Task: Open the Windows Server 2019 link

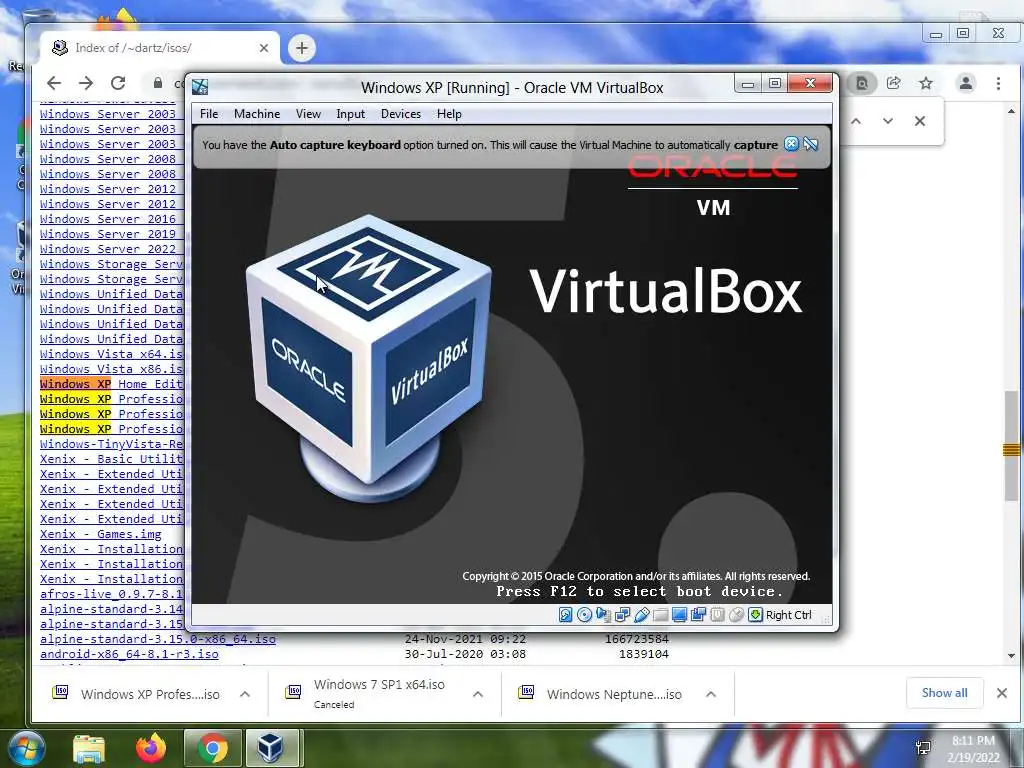Action: click(x=108, y=233)
